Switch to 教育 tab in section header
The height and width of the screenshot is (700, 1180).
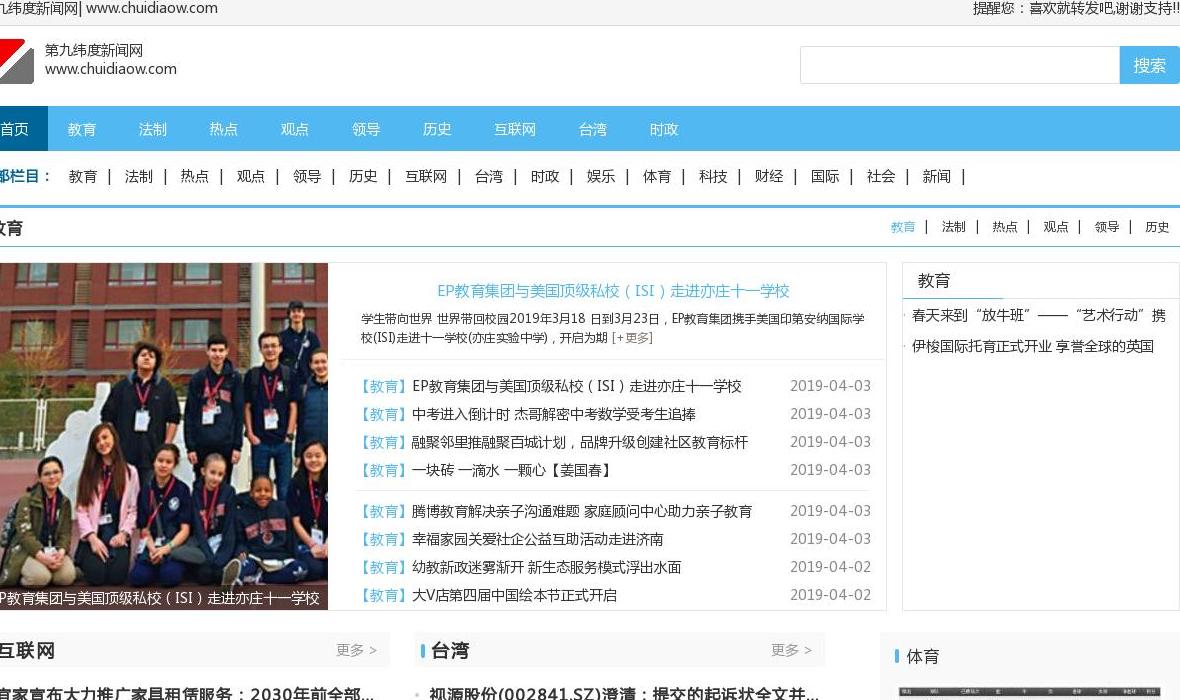point(903,227)
